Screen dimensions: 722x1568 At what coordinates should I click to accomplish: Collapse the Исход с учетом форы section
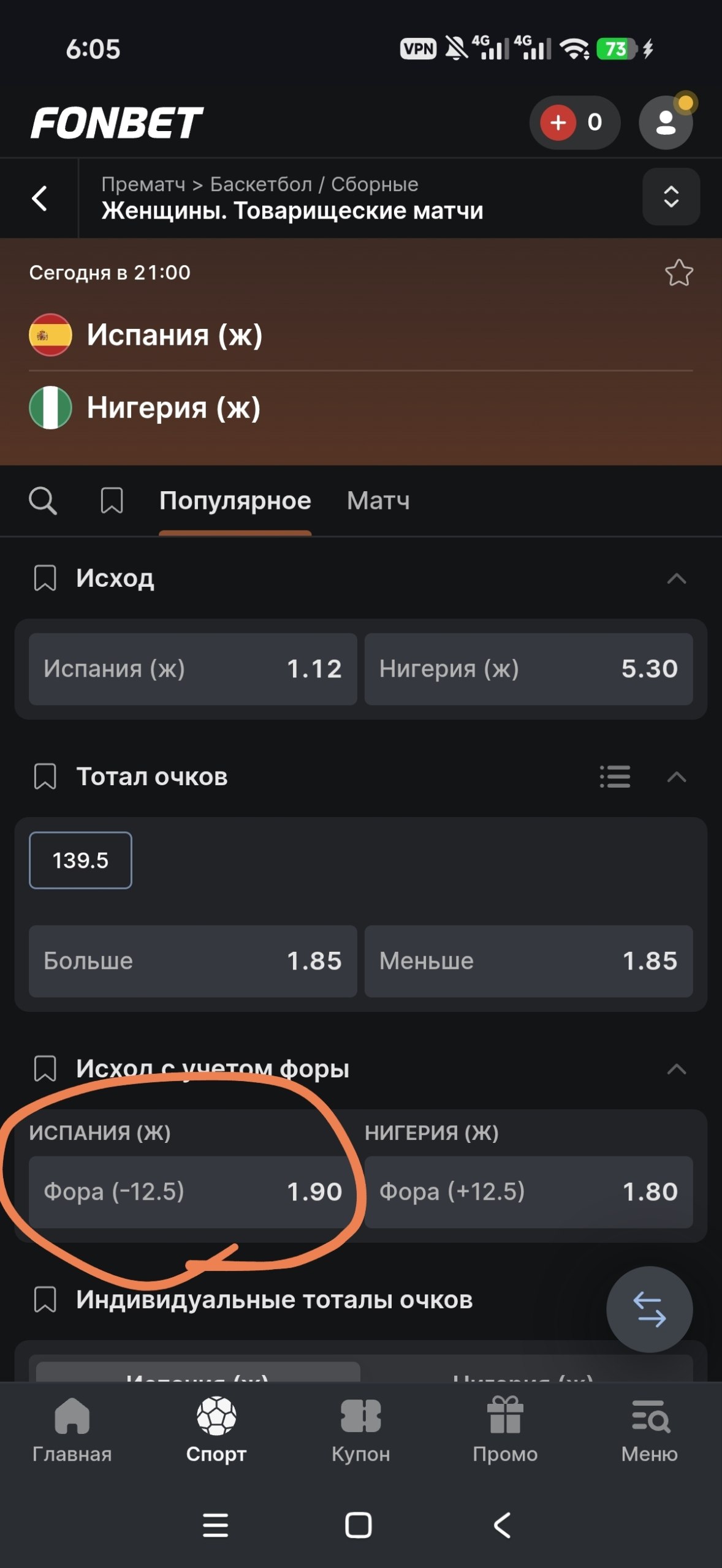point(677,1069)
